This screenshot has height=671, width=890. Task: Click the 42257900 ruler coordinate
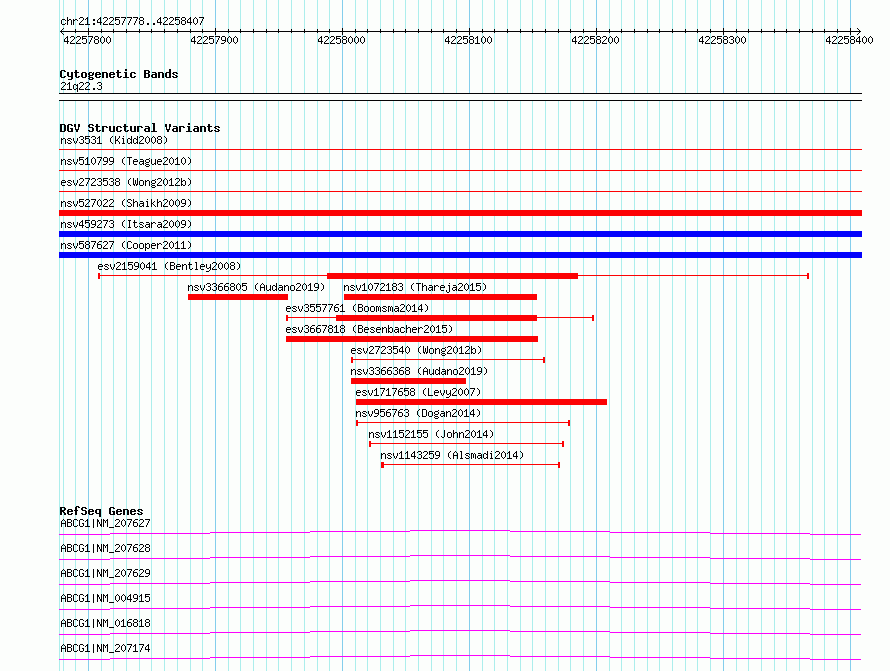[215, 40]
